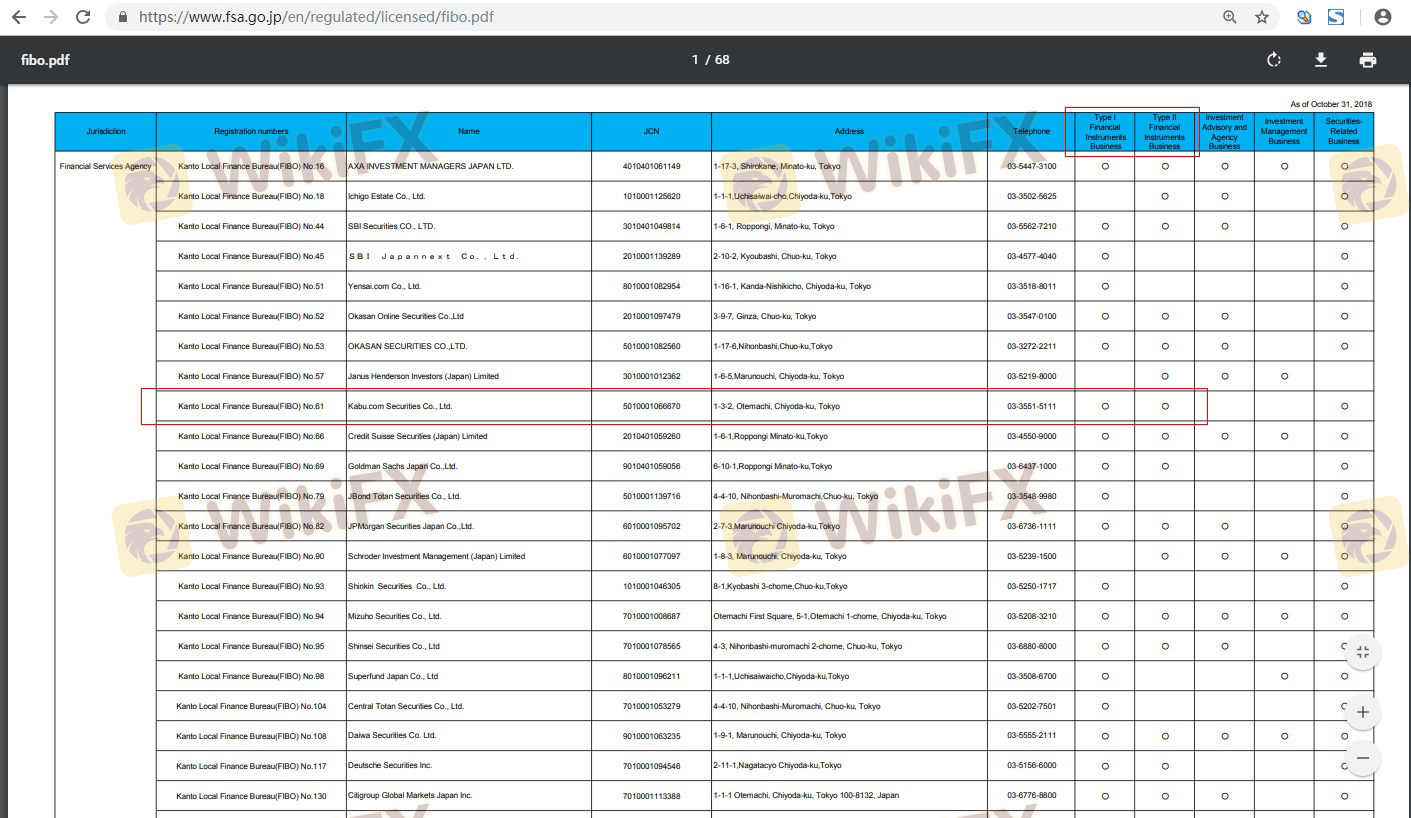
Task: Zoom out using the minus button
Action: coord(1362,758)
